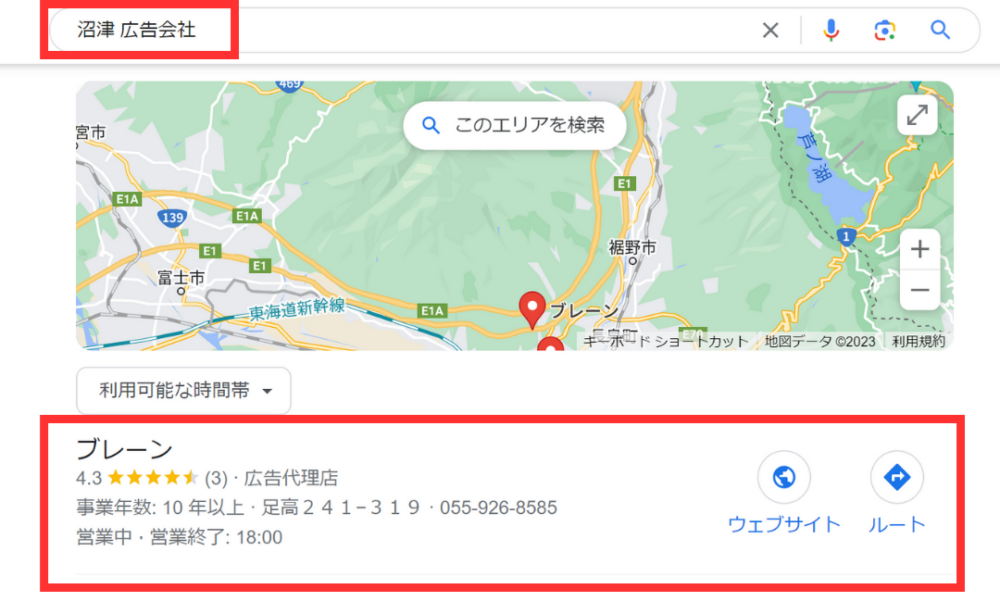Open the ブレーン business listing title
The image size is (1000, 614).
pos(124,449)
